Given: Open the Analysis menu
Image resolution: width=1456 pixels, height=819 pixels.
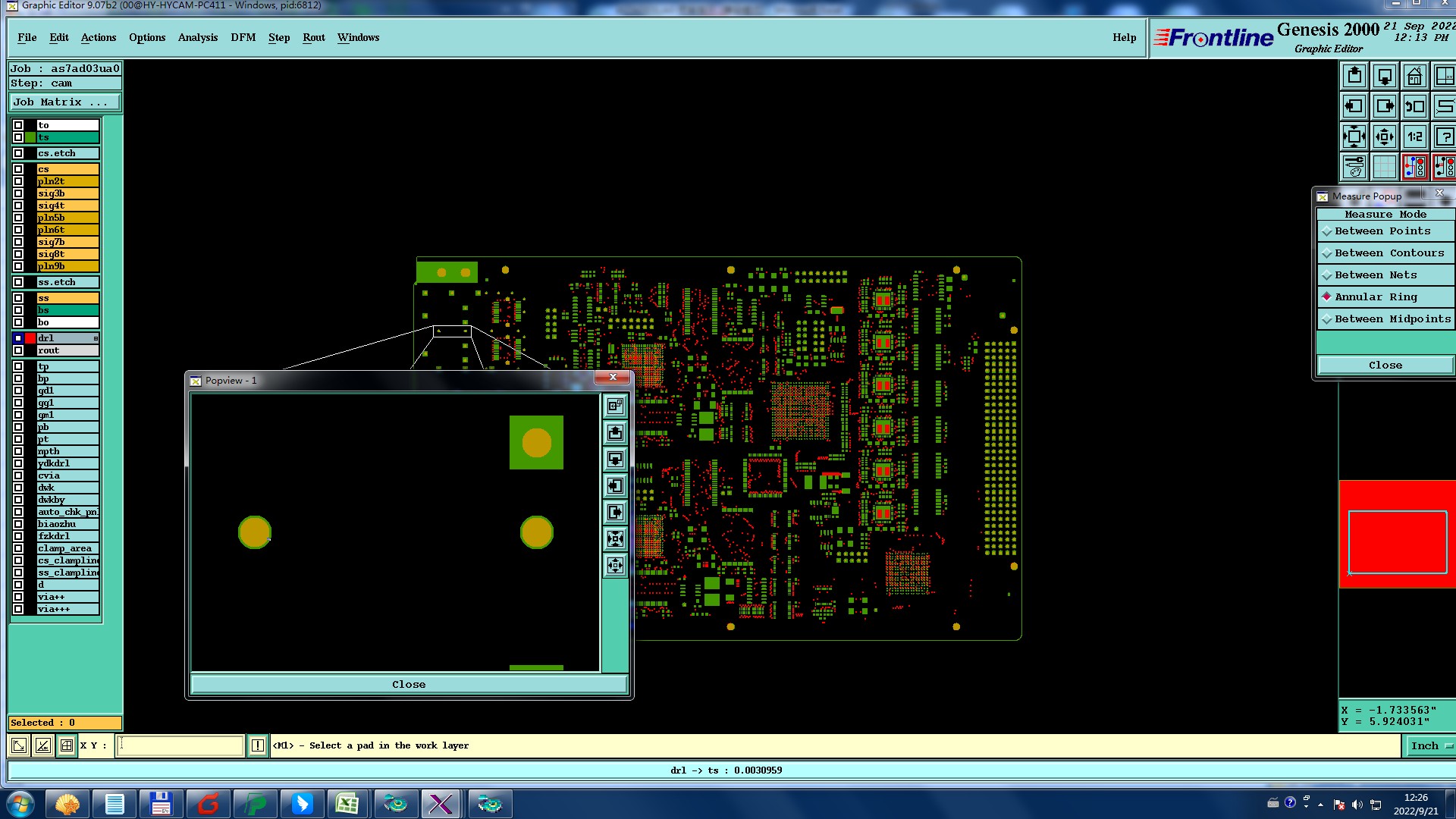Looking at the screenshot, I should (197, 37).
